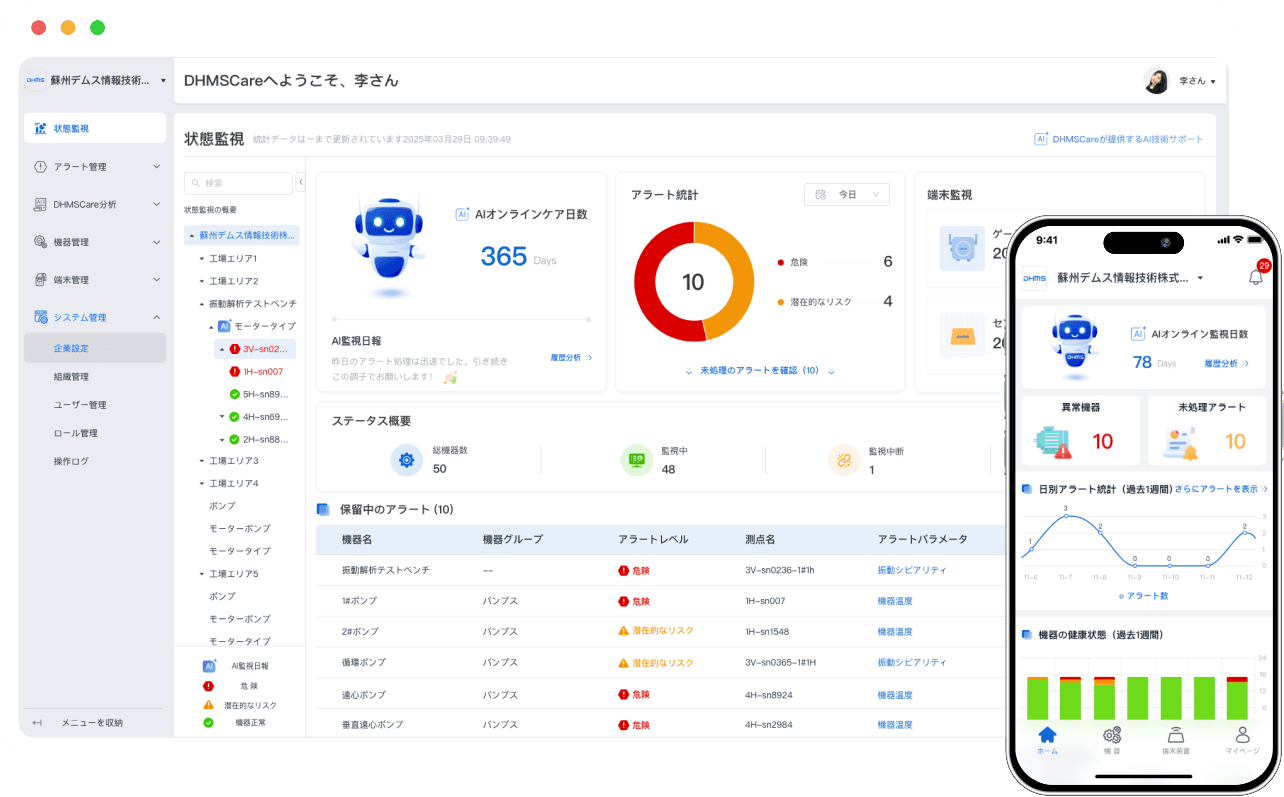This screenshot has width=1284, height=797.
Task: Click the 総機器数 gear icon
Action: [406, 460]
